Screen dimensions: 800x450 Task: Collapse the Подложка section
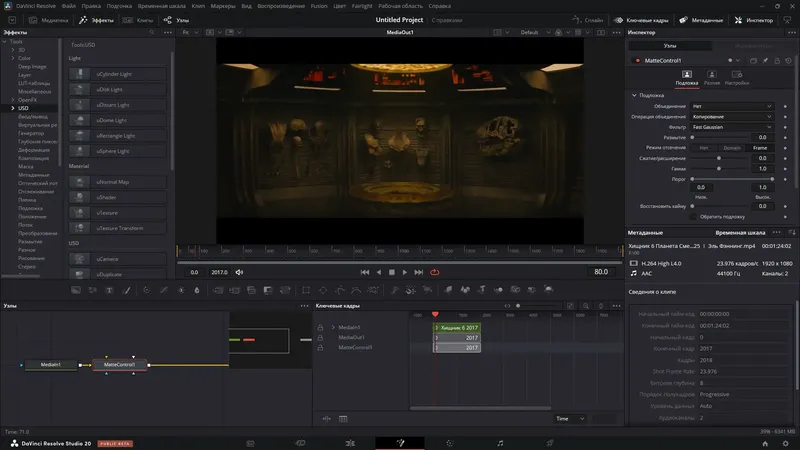(x=634, y=95)
